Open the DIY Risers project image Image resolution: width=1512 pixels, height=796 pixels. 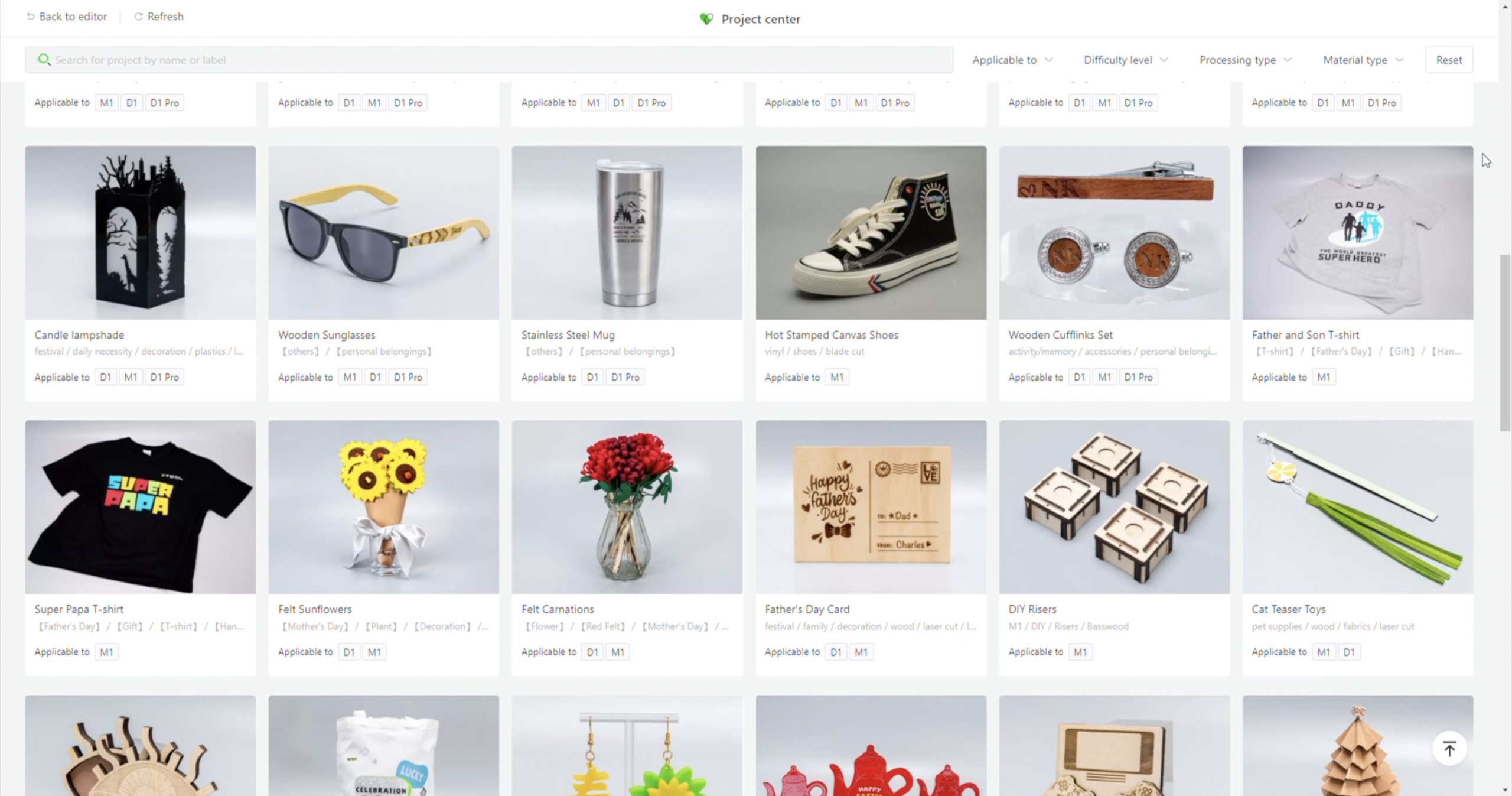pos(1115,507)
